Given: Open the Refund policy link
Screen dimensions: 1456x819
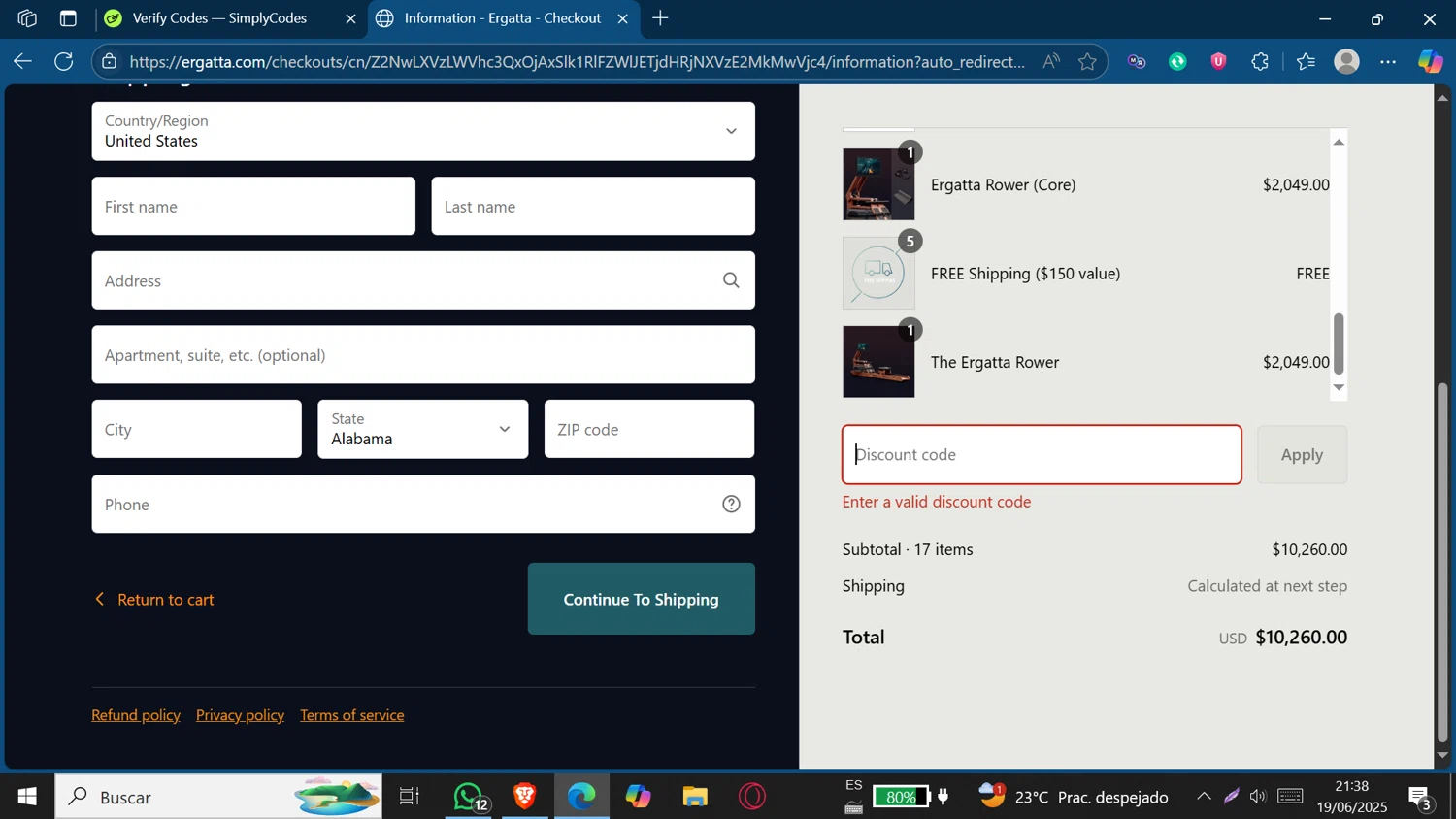Looking at the screenshot, I should [136, 715].
